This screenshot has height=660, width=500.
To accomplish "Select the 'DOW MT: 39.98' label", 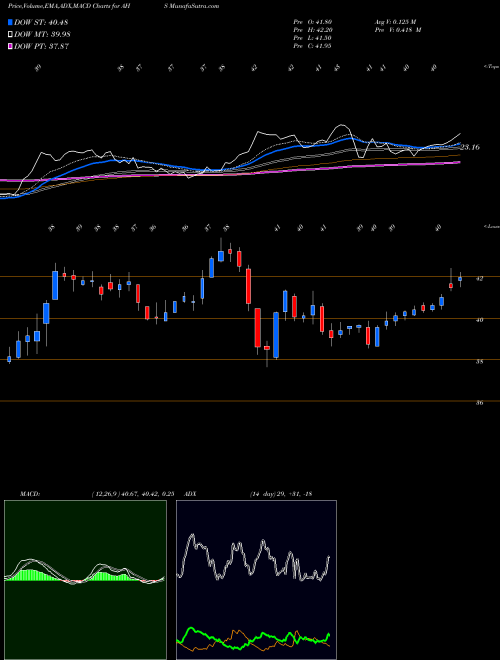I will pyautogui.click(x=42, y=34).
